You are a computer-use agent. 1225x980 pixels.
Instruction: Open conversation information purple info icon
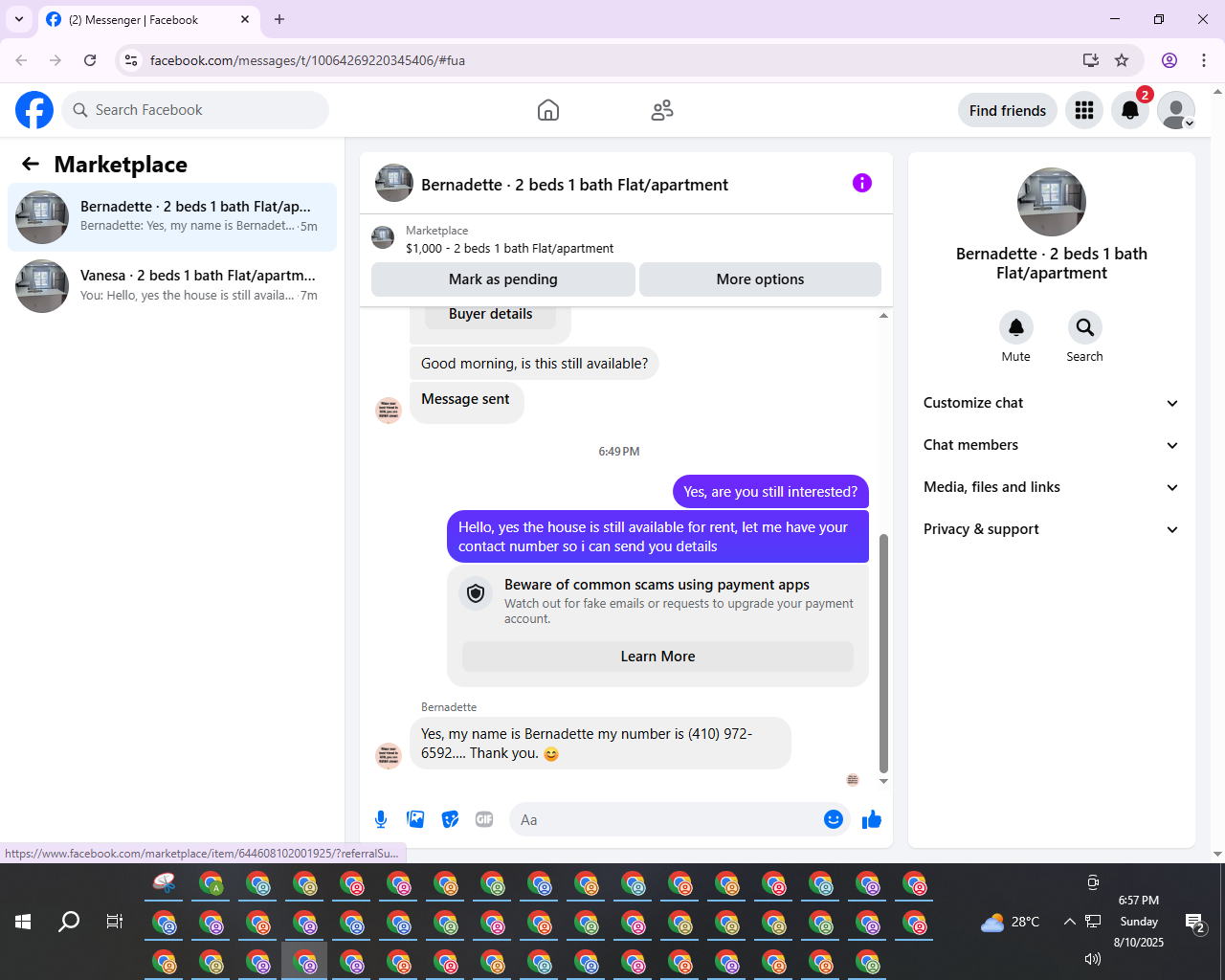coord(862,183)
